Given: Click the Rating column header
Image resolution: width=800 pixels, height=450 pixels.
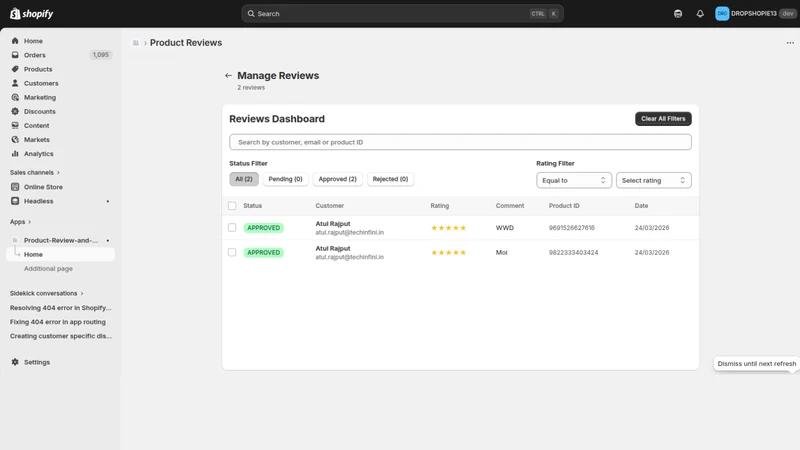Looking at the screenshot, I should click(x=439, y=206).
